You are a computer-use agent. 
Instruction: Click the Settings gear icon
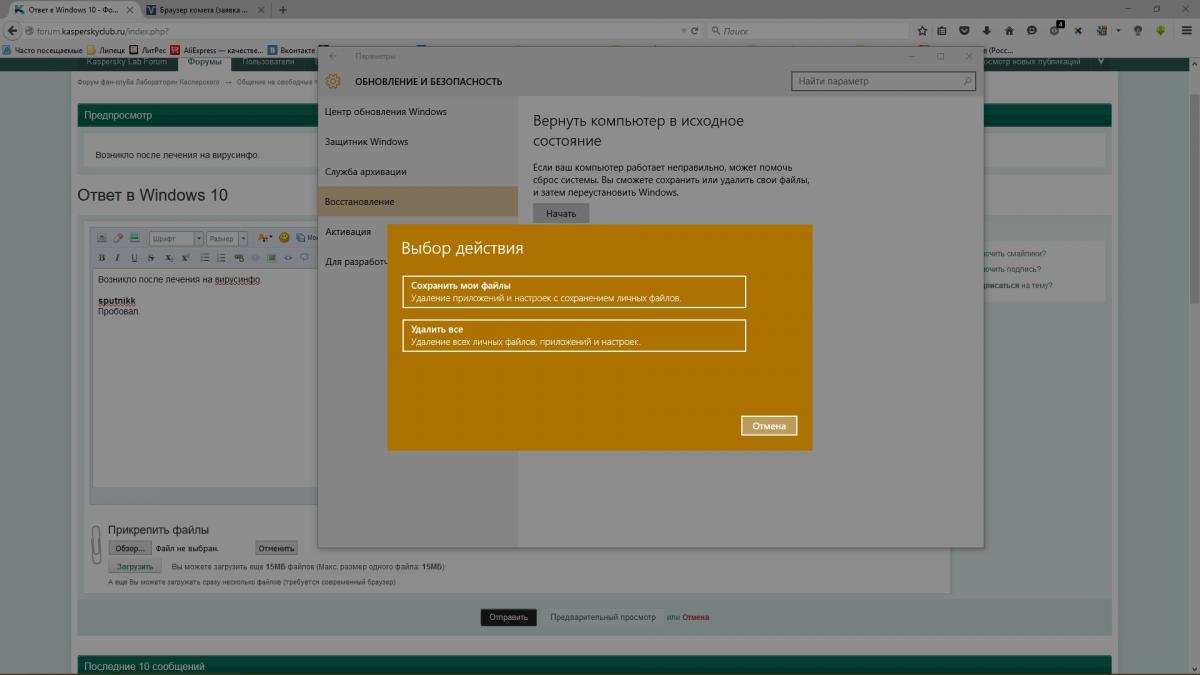(333, 81)
